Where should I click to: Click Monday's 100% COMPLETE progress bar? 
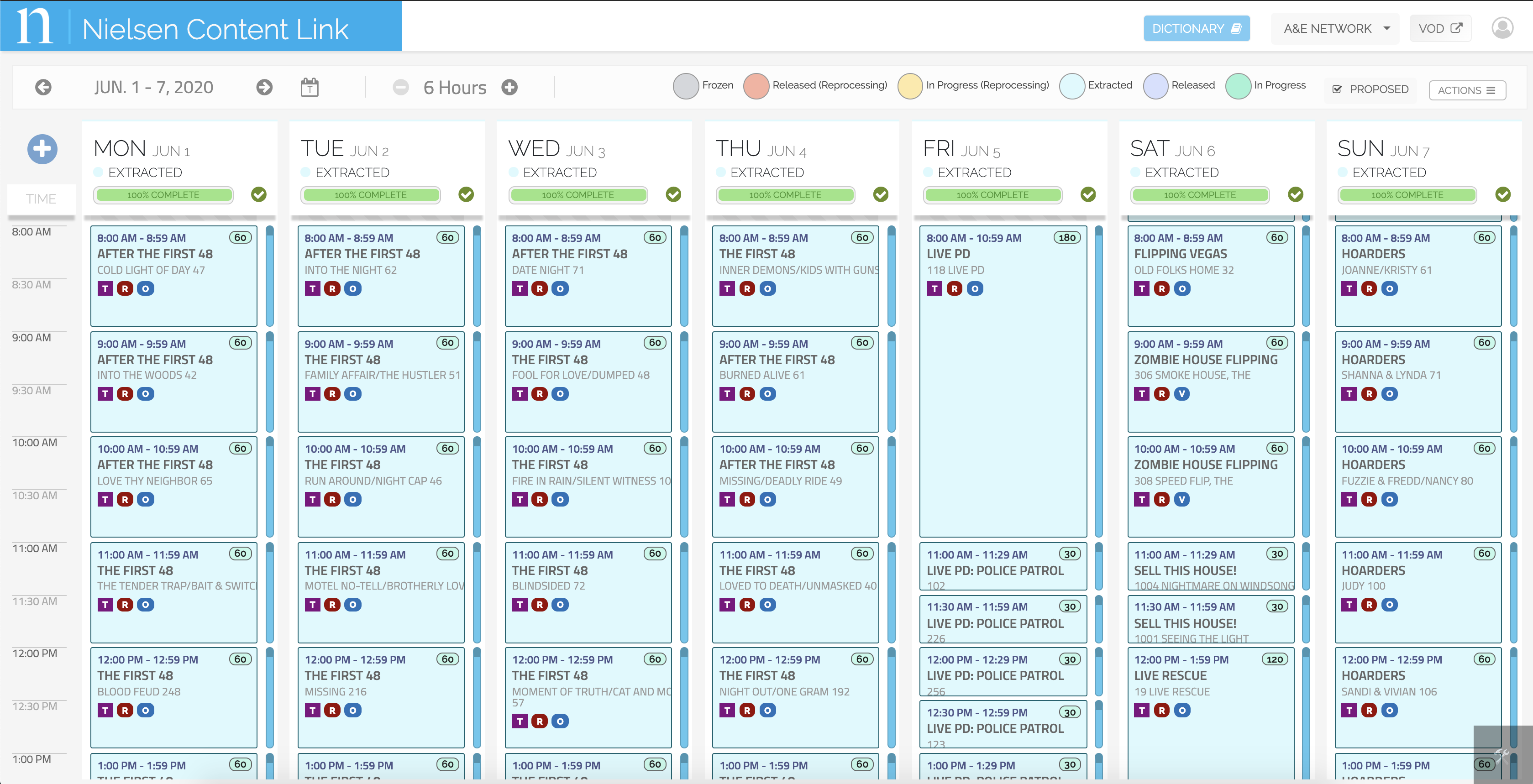pos(163,194)
